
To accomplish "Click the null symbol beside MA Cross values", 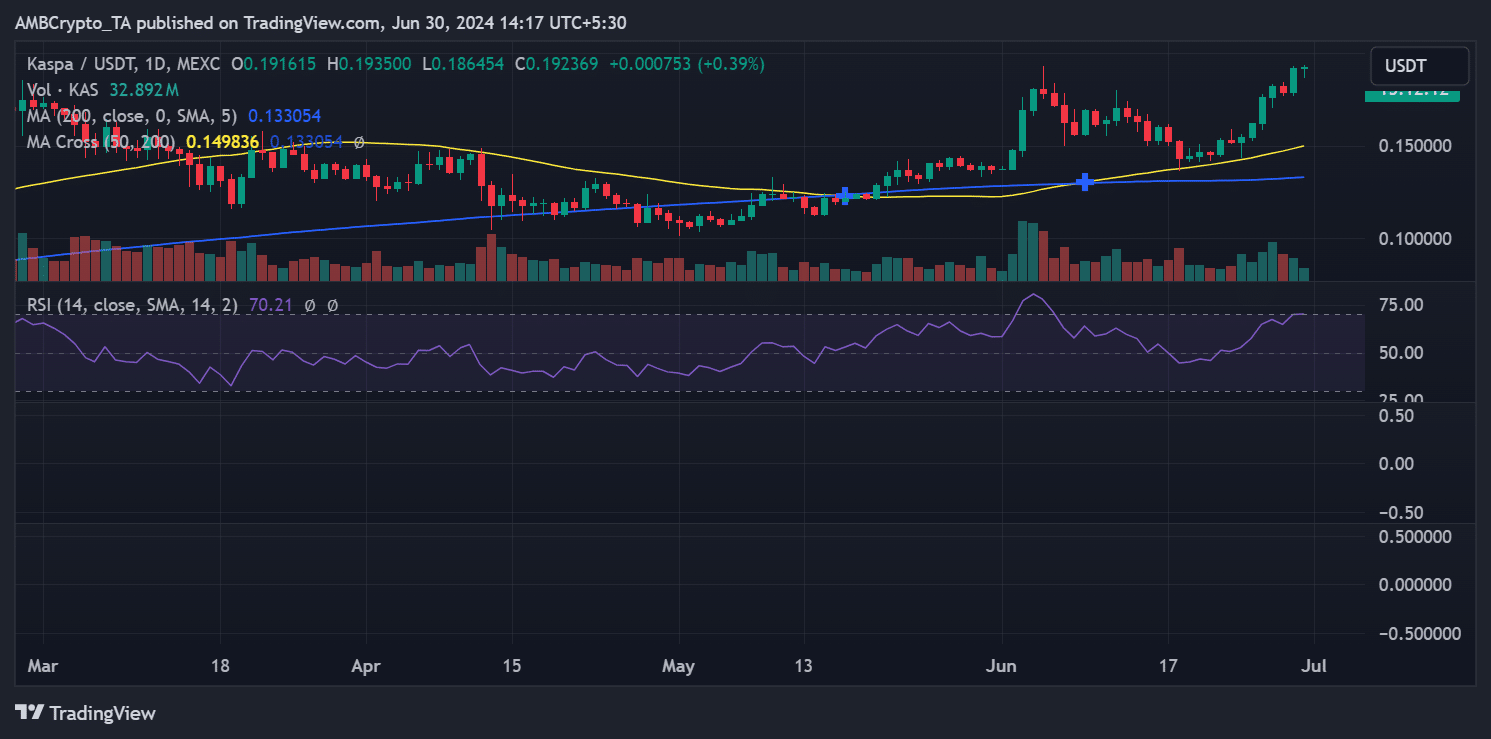I will tap(359, 142).
